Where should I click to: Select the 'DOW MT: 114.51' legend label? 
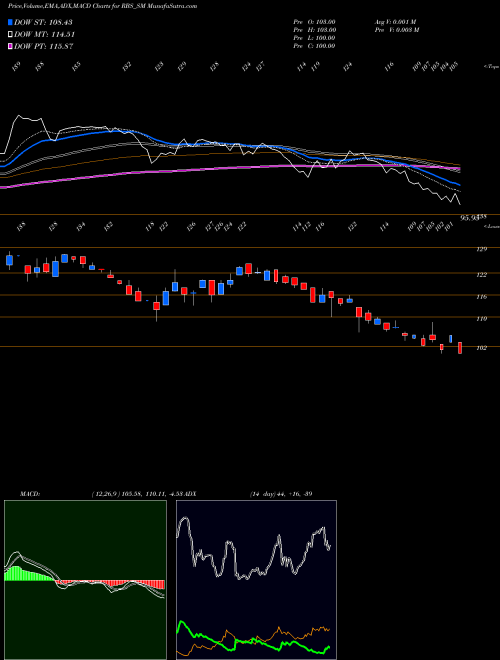click(x=45, y=35)
